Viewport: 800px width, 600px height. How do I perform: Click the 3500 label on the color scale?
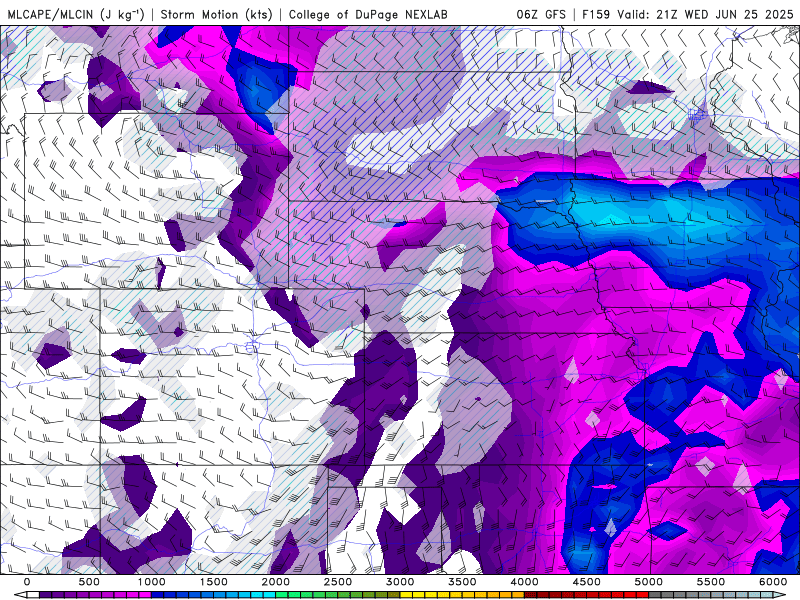[462, 582]
